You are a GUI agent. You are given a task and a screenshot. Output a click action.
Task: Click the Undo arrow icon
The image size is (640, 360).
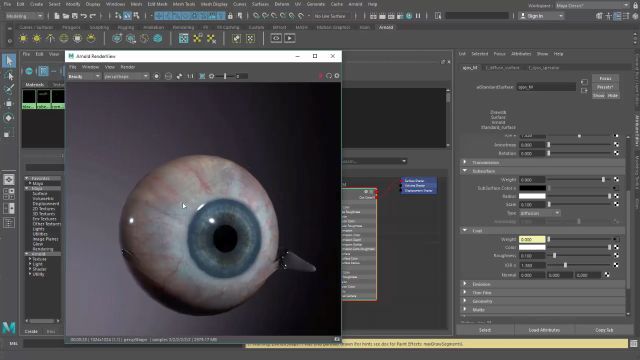(x=84, y=16)
